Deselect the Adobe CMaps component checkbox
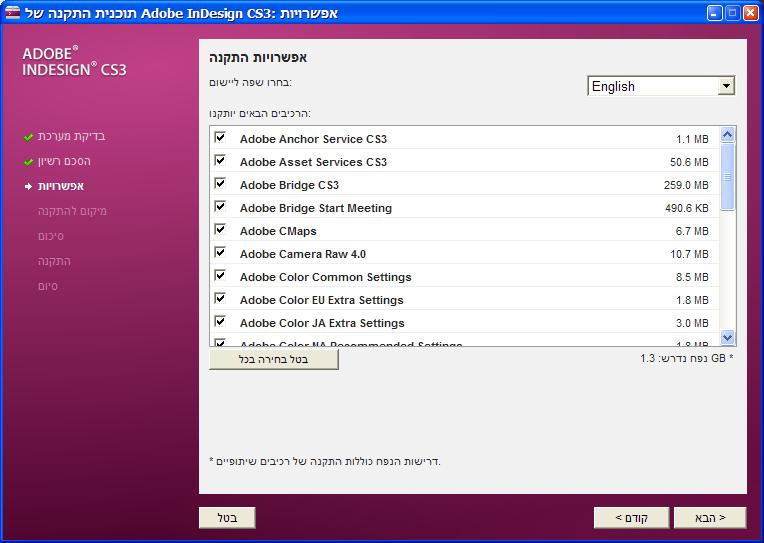 [x=220, y=229]
